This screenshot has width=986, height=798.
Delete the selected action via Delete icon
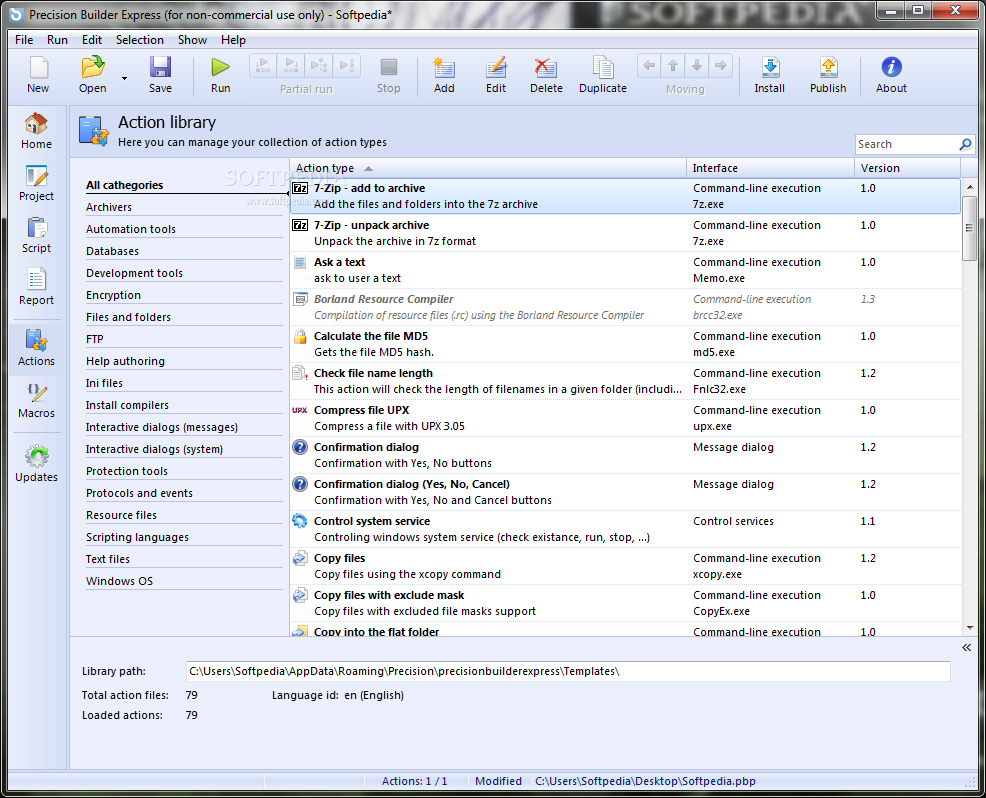point(546,75)
